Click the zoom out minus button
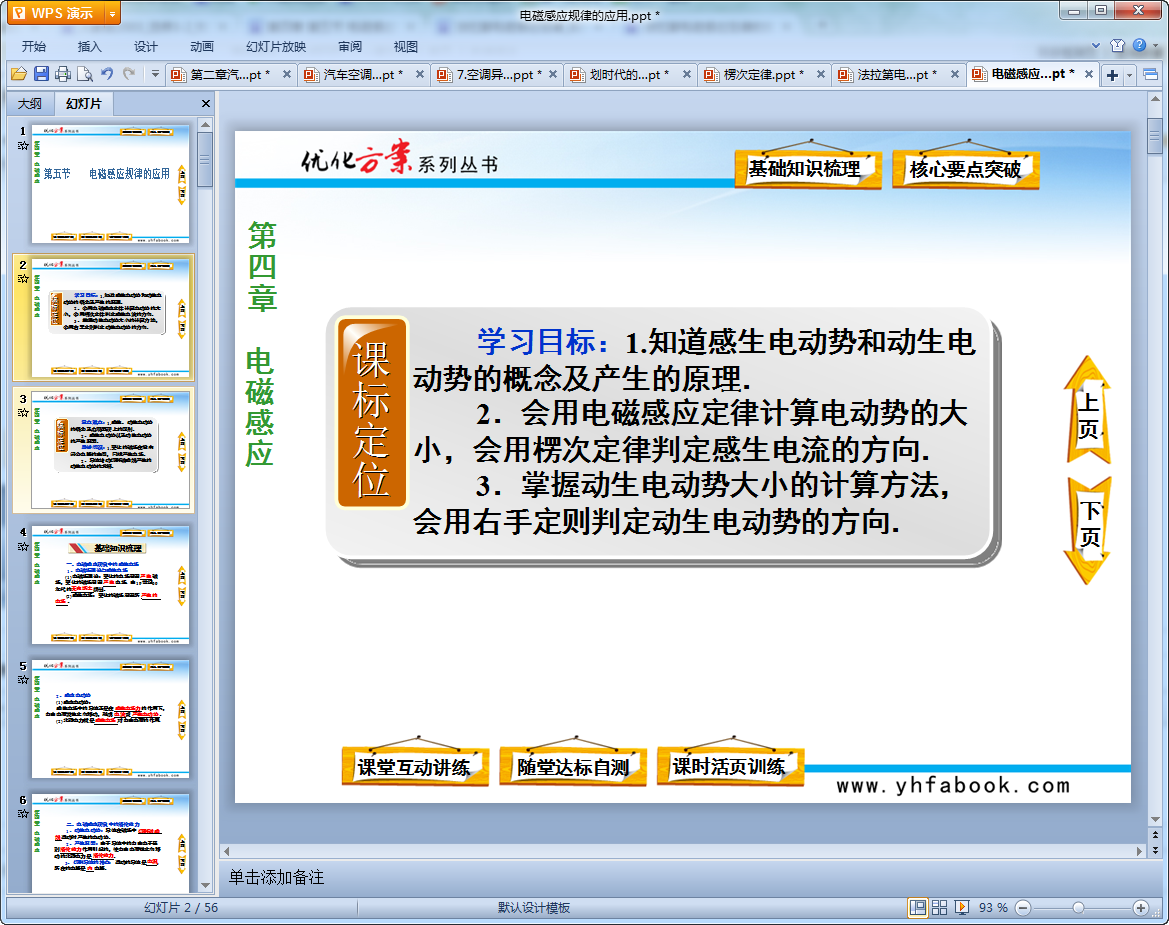1169x925 pixels. tap(1023, 907)
